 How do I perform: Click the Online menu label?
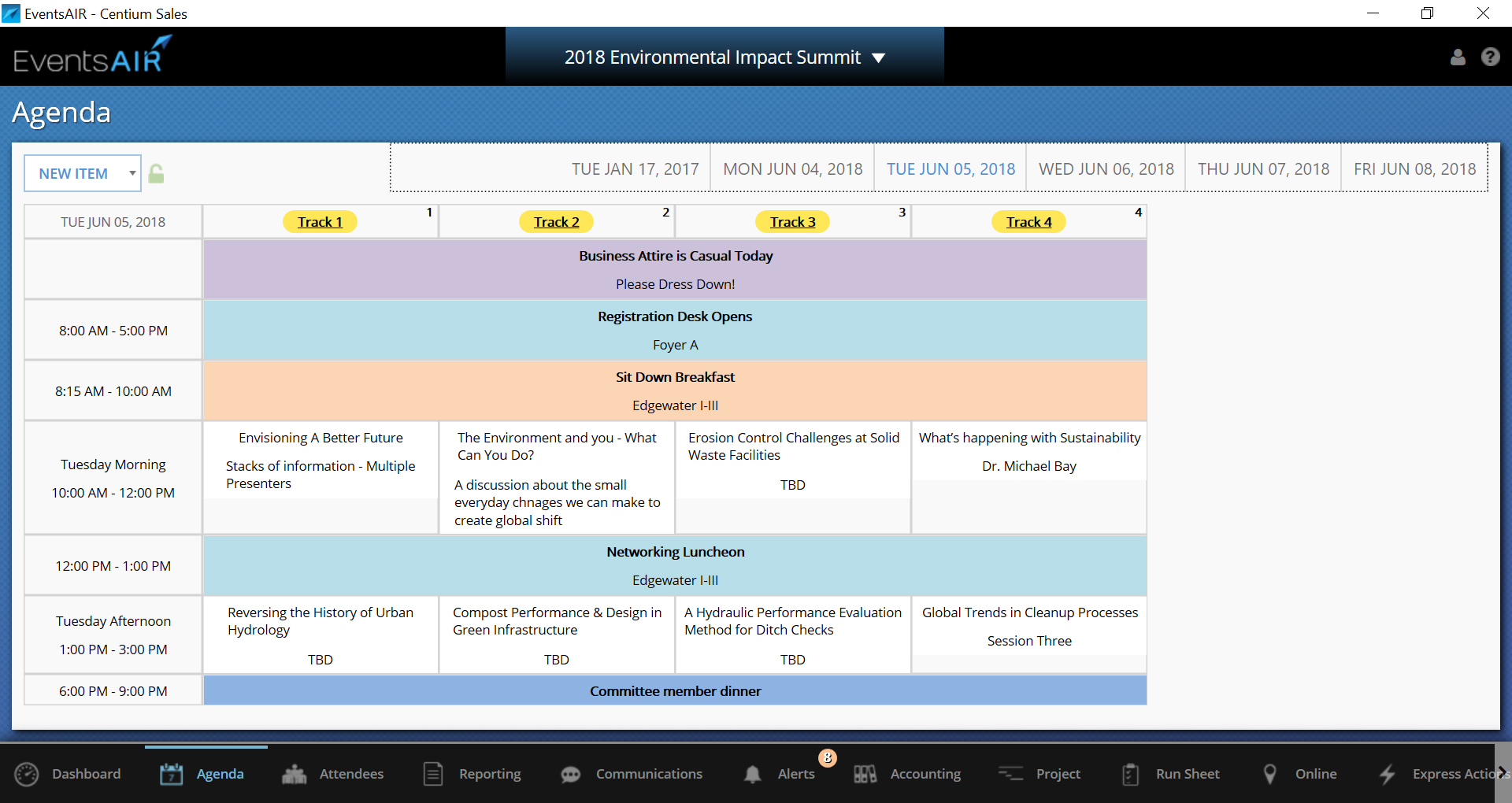point(1316,774)
